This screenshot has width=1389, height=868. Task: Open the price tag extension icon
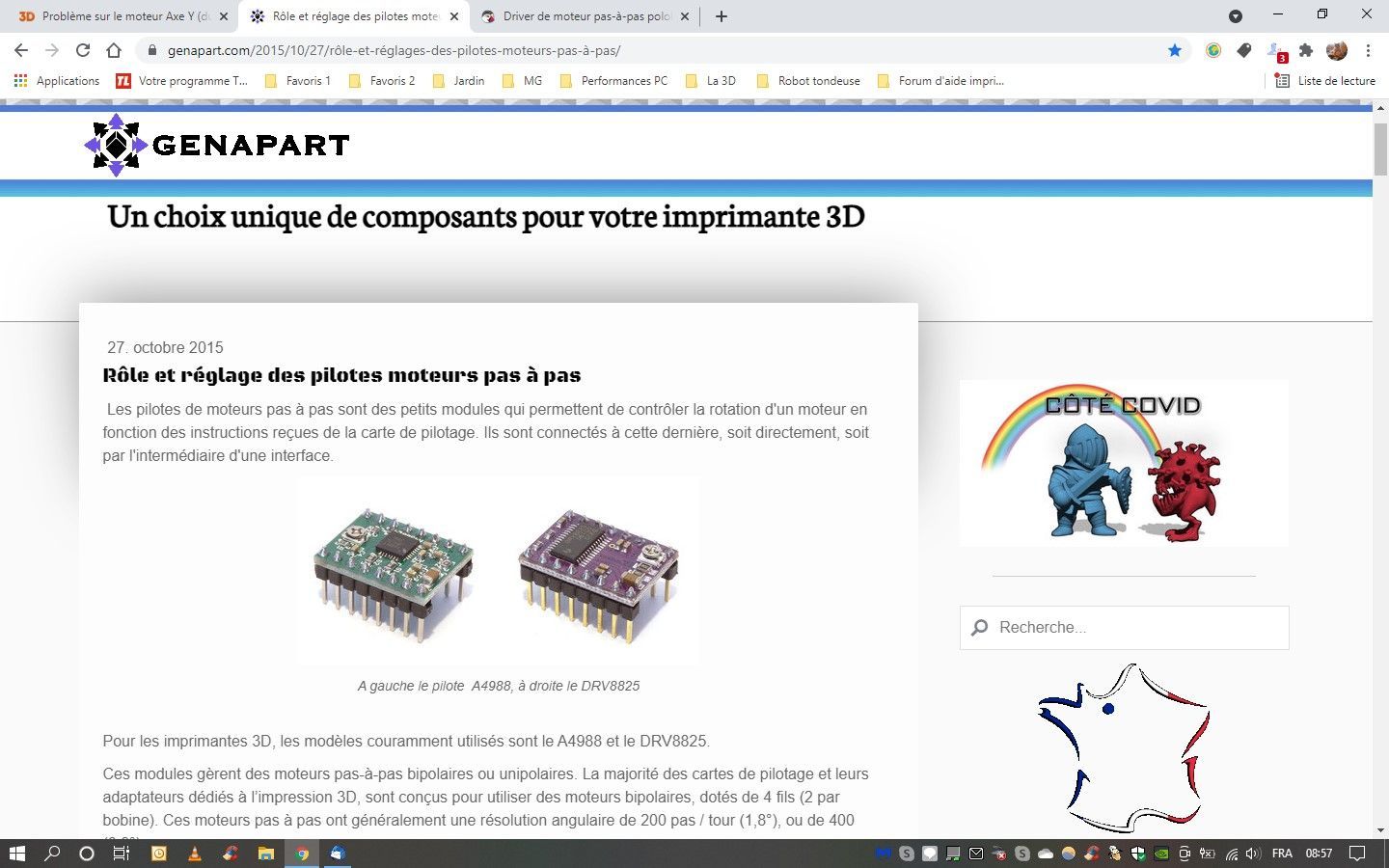coord(1244,50)
